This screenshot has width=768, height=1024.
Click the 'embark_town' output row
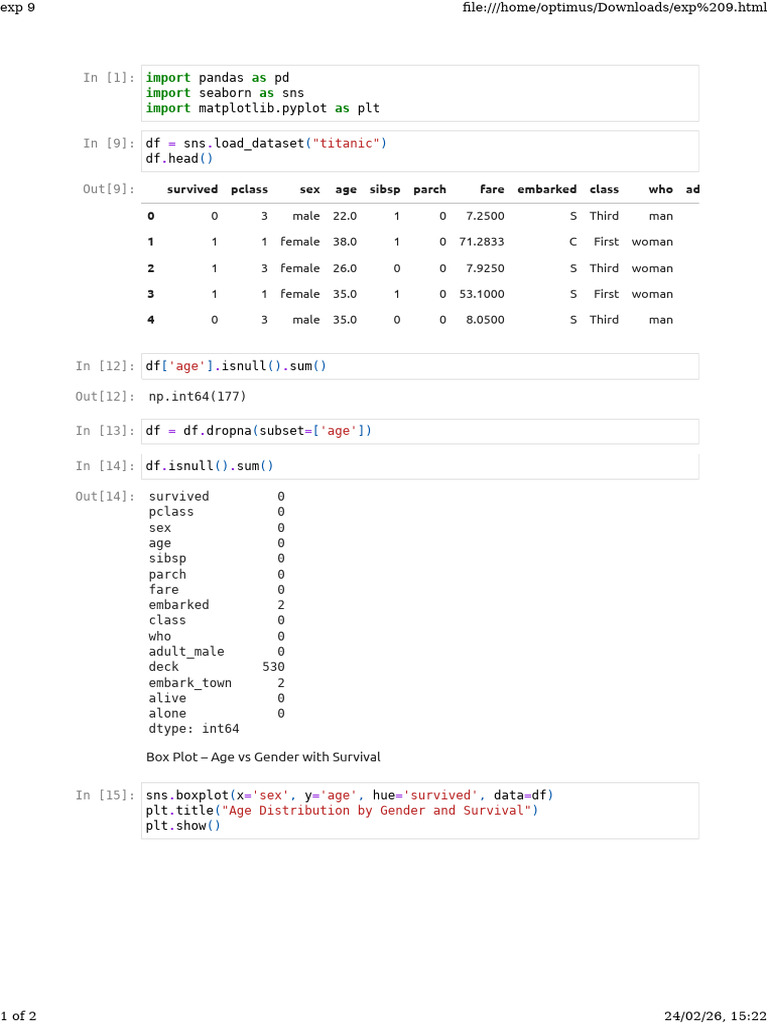217,682
